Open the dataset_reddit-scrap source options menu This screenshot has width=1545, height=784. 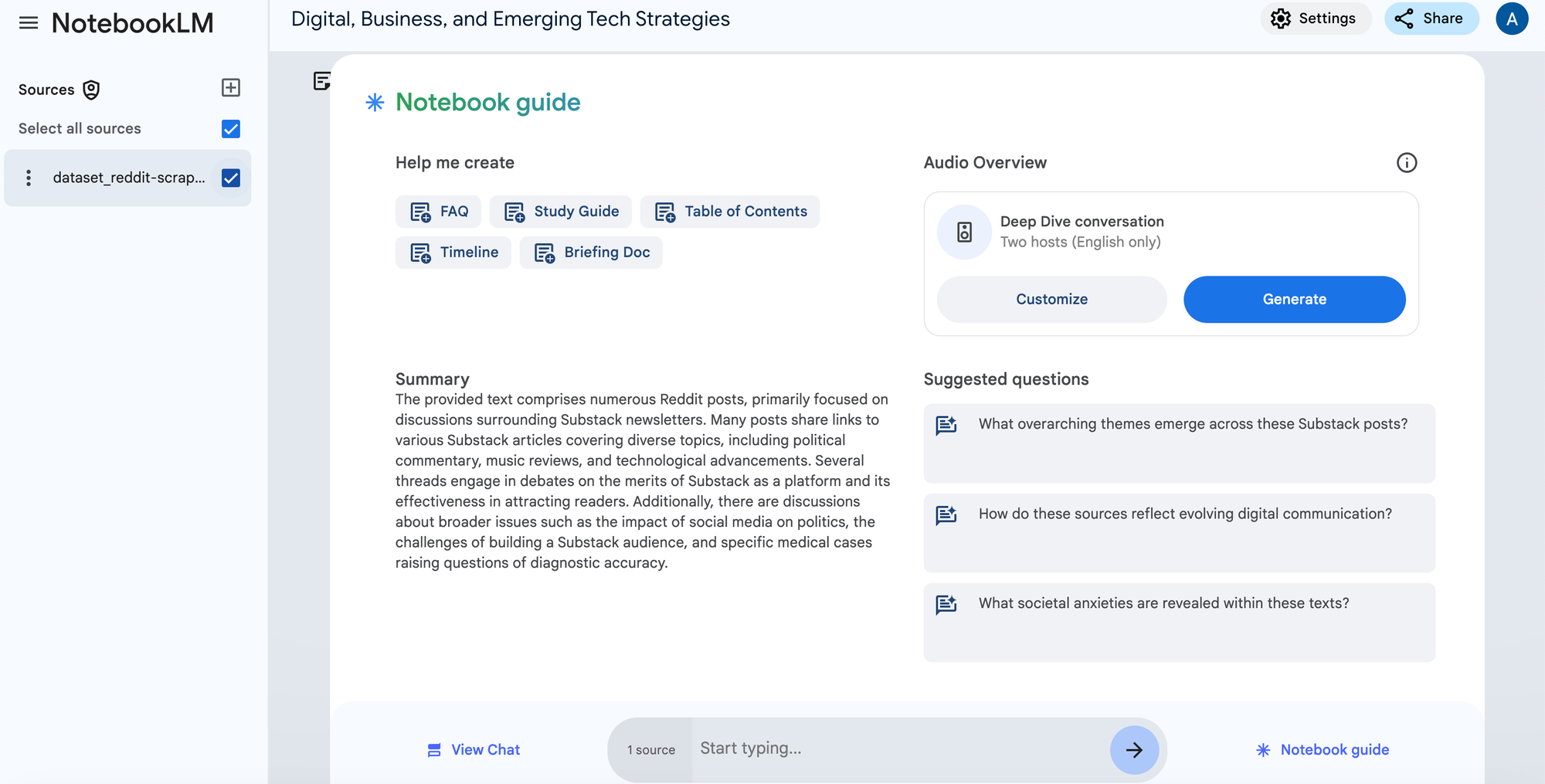[29, 178]
